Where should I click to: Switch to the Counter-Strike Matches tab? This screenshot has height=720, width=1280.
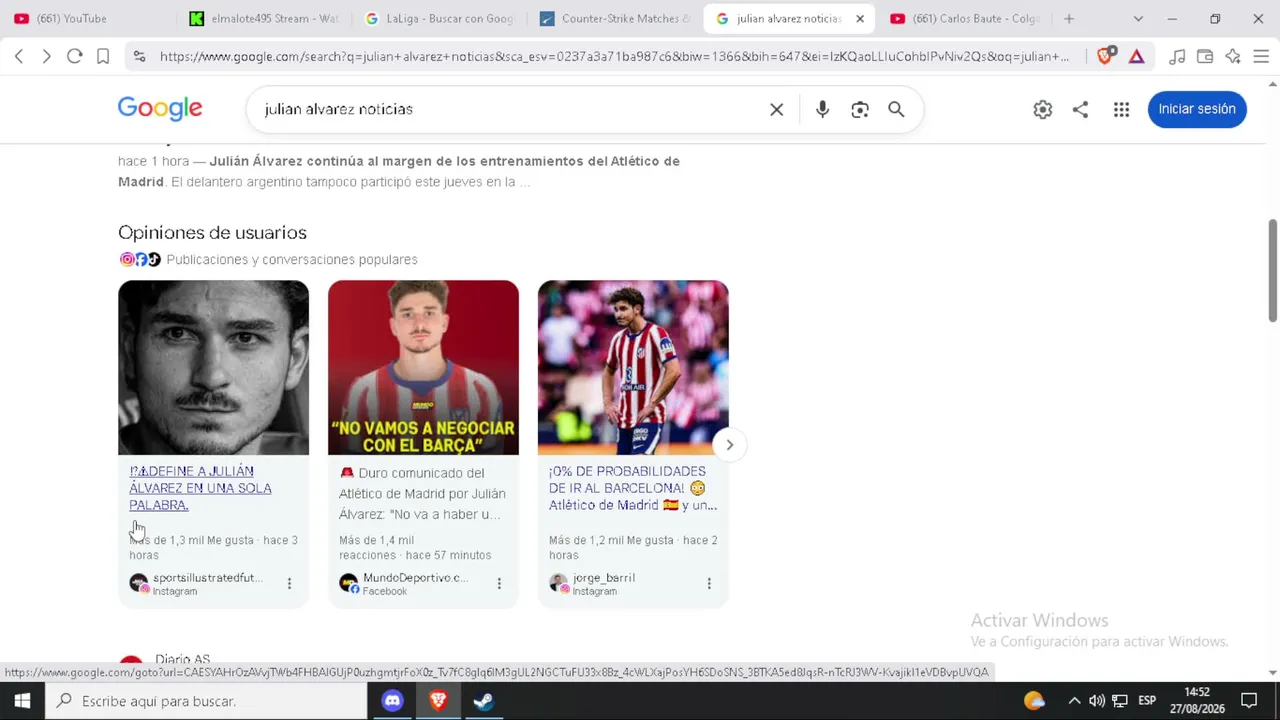(x=615, y=19)
